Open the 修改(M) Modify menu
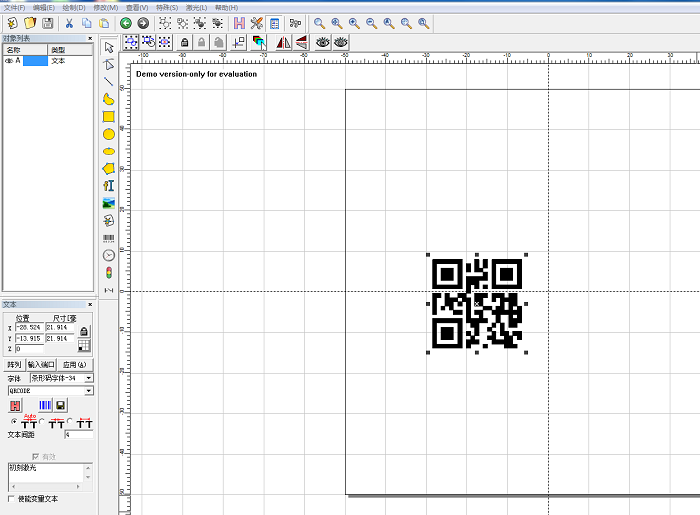 pos(106,8)
